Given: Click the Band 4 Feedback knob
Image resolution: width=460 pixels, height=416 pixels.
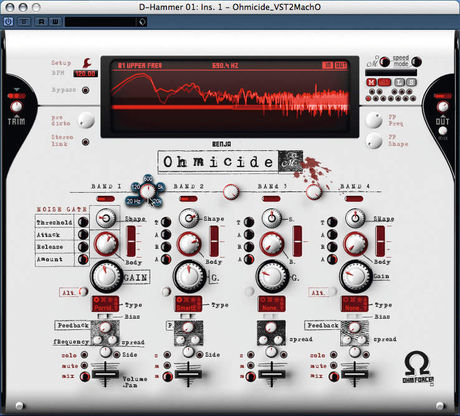Looking at the screenshot, I should tap(354, 327).
